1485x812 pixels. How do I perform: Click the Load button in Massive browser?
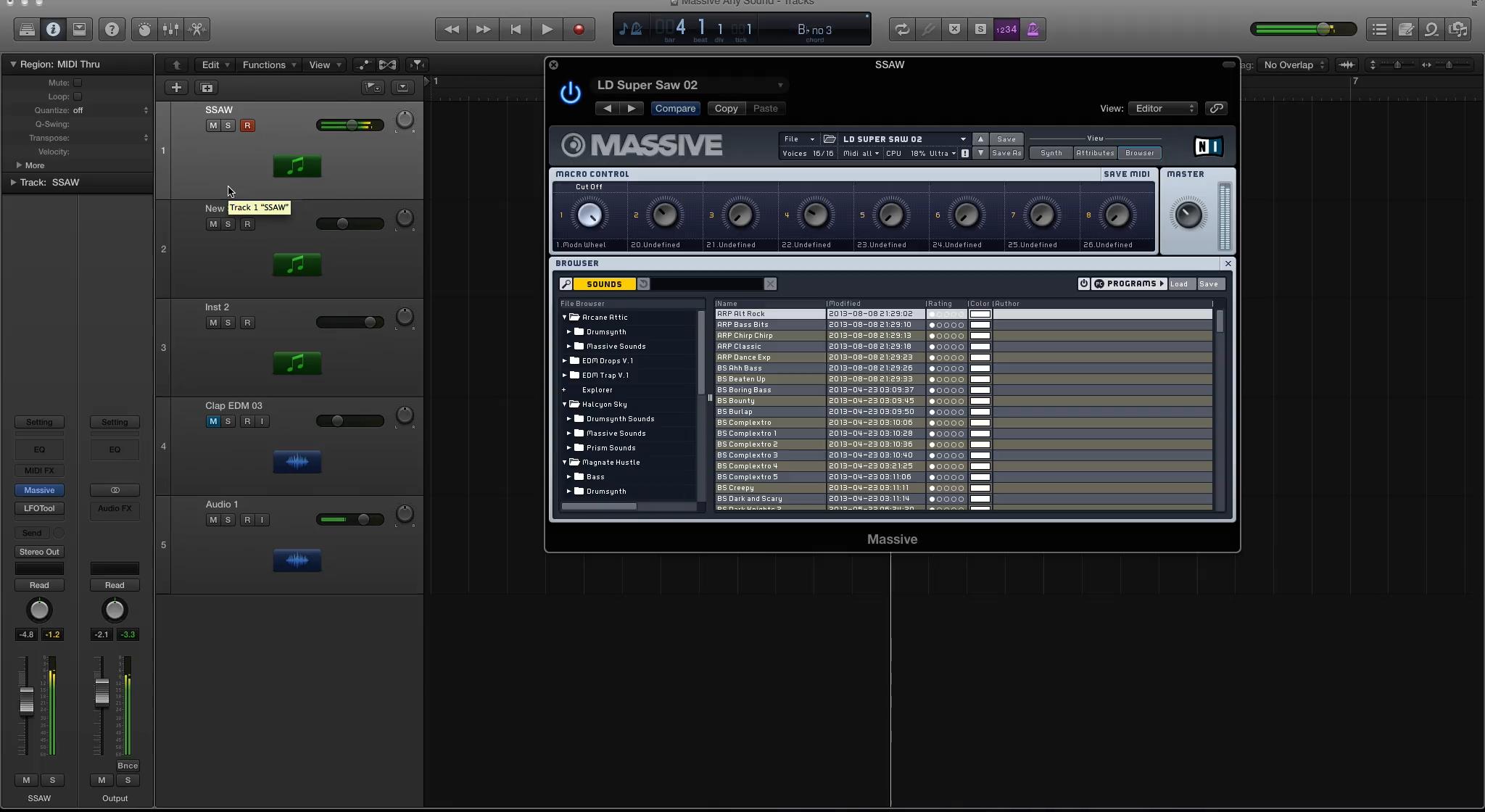tap(1180, 284)
